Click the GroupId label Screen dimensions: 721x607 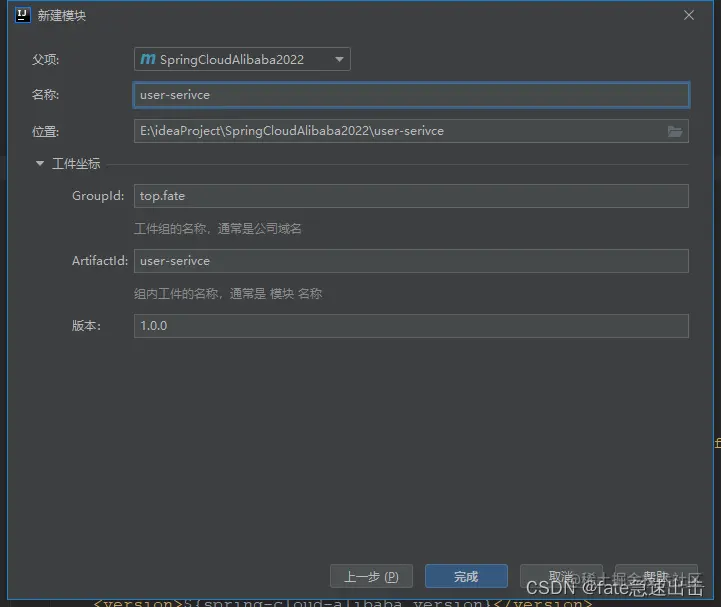[98, 196]
